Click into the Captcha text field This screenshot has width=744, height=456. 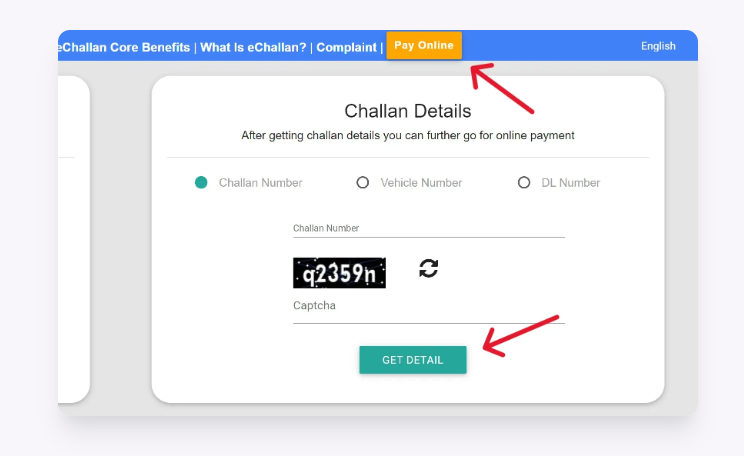point(428,310)
